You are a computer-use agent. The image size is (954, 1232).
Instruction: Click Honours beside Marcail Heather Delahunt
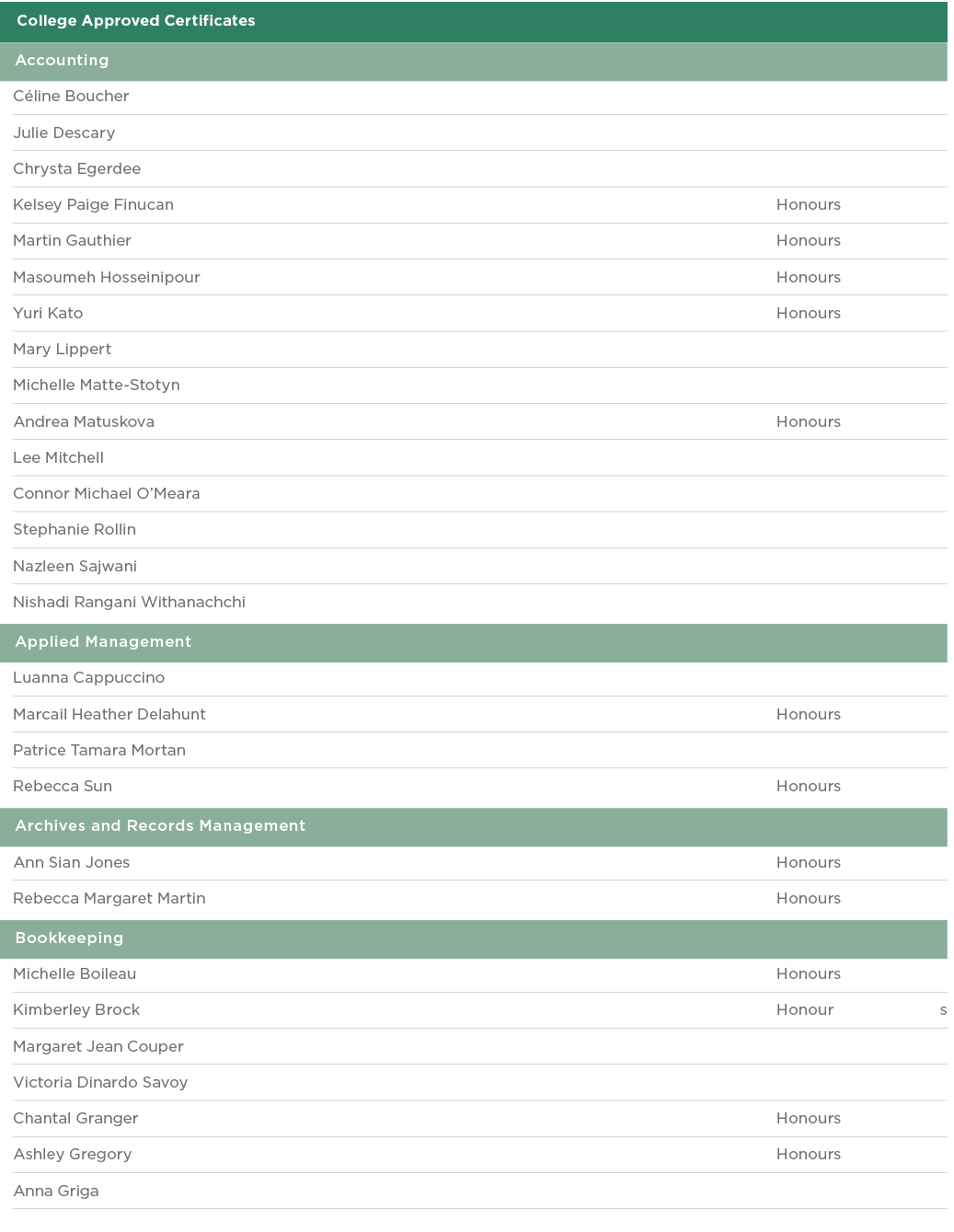click(808, 715)
